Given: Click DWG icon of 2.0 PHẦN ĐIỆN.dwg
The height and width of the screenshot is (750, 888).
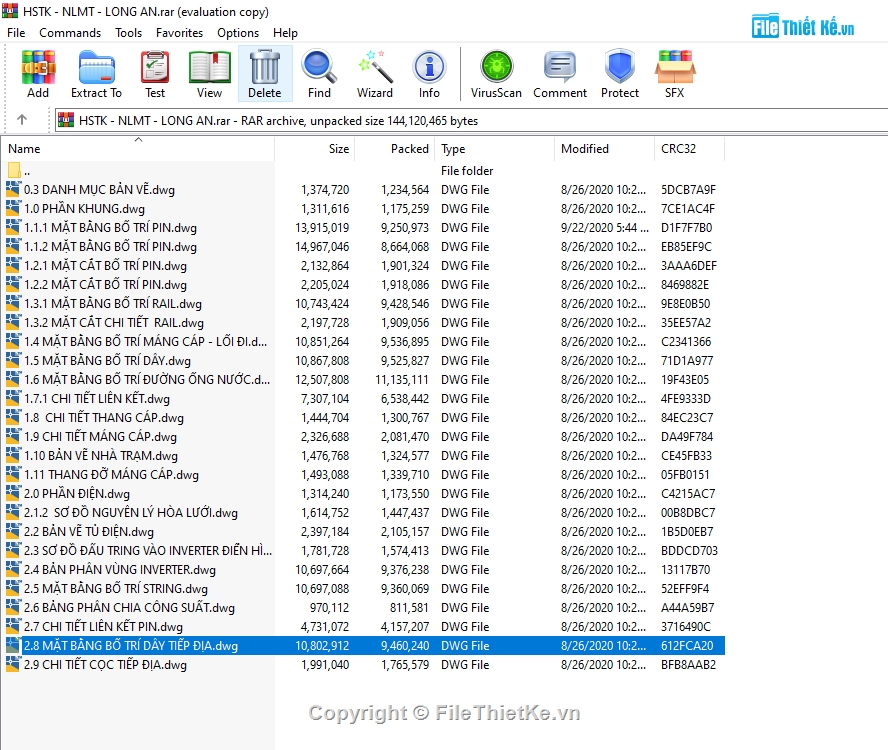Looking at the screenshot, I should point(14,493).
